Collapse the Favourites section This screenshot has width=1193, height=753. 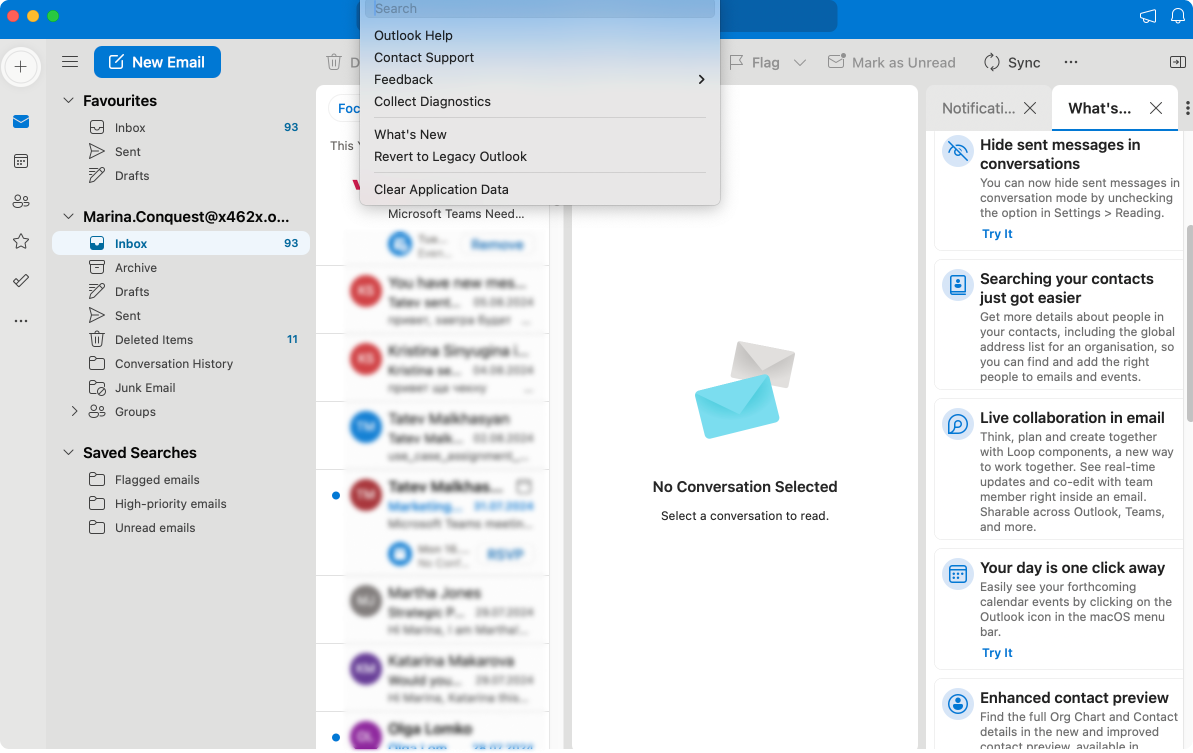pyautogui.click(x=68, y=100)
